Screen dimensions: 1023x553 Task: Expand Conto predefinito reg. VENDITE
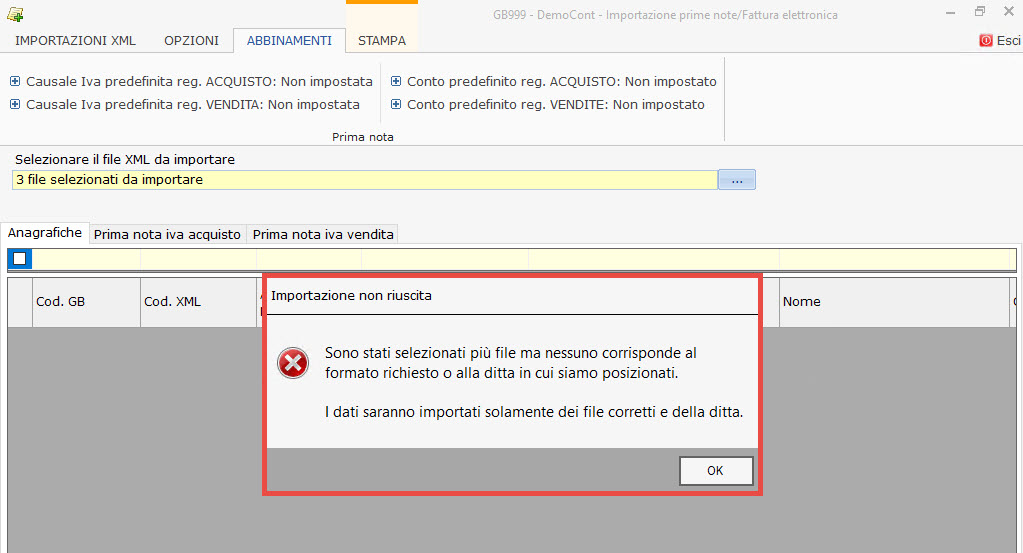(396, 105)
